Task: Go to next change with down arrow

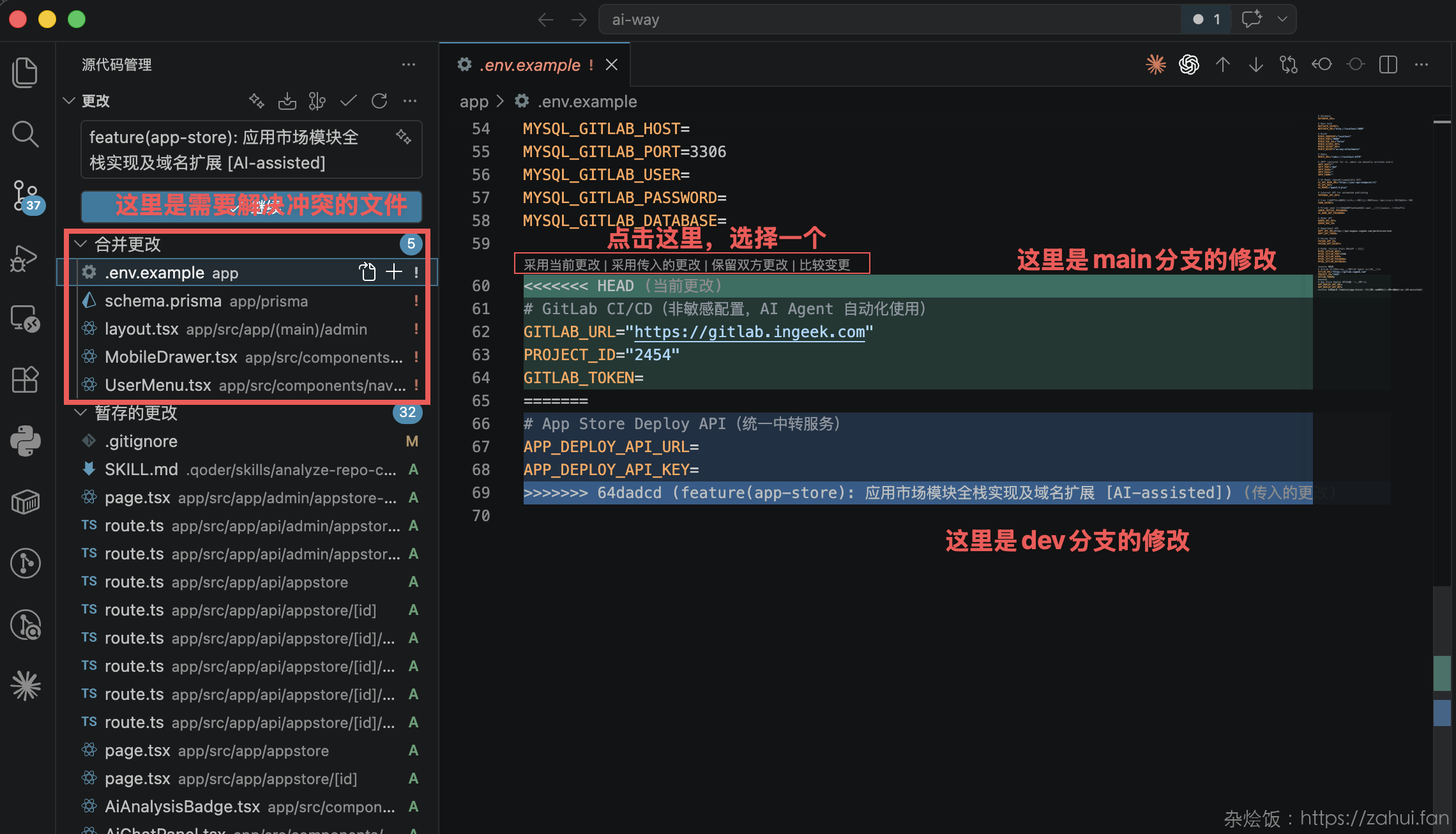Action: click(1256, 64)
